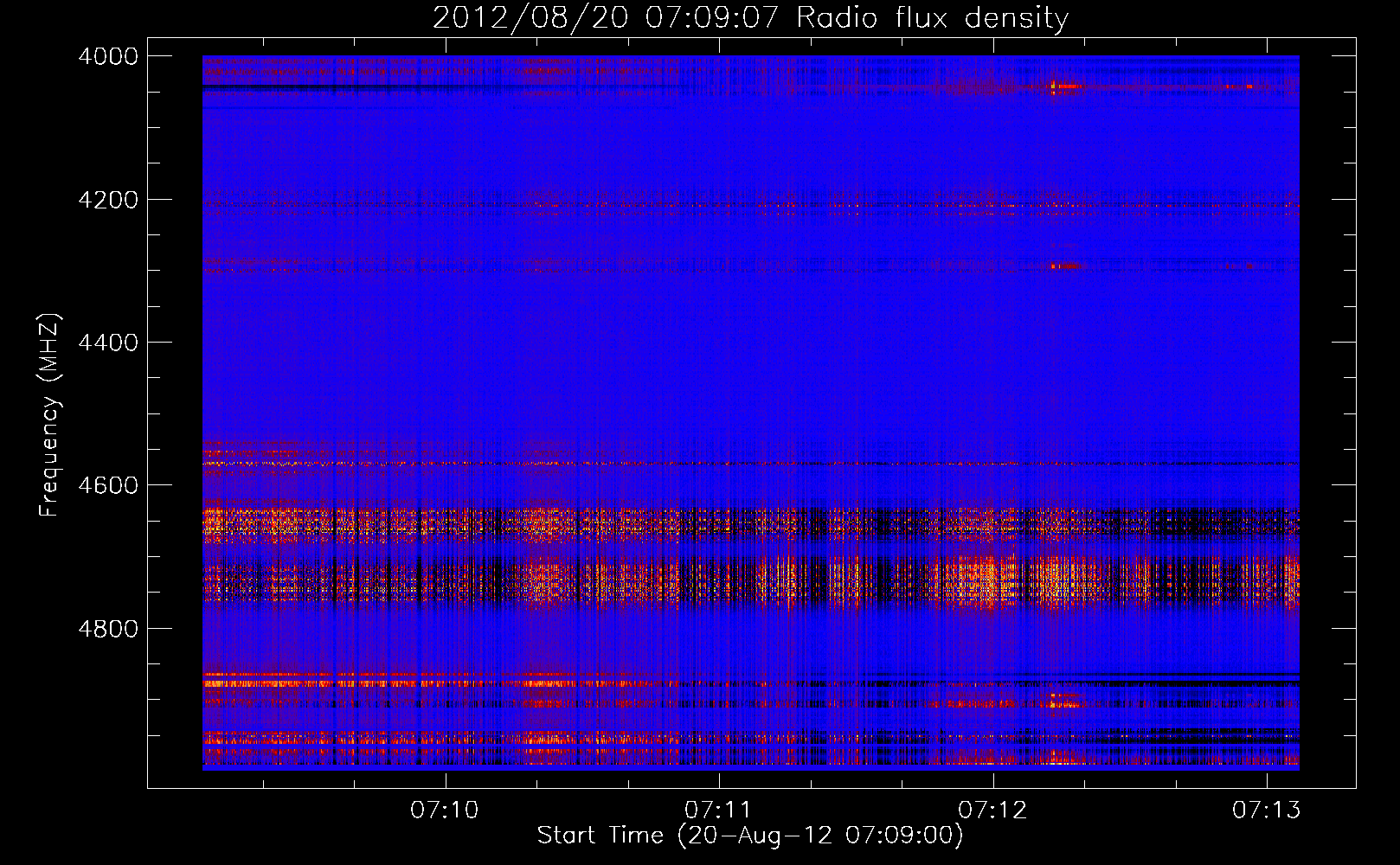Click the 'Frequency (MHZ)' axis title

[x=49, y=415]
